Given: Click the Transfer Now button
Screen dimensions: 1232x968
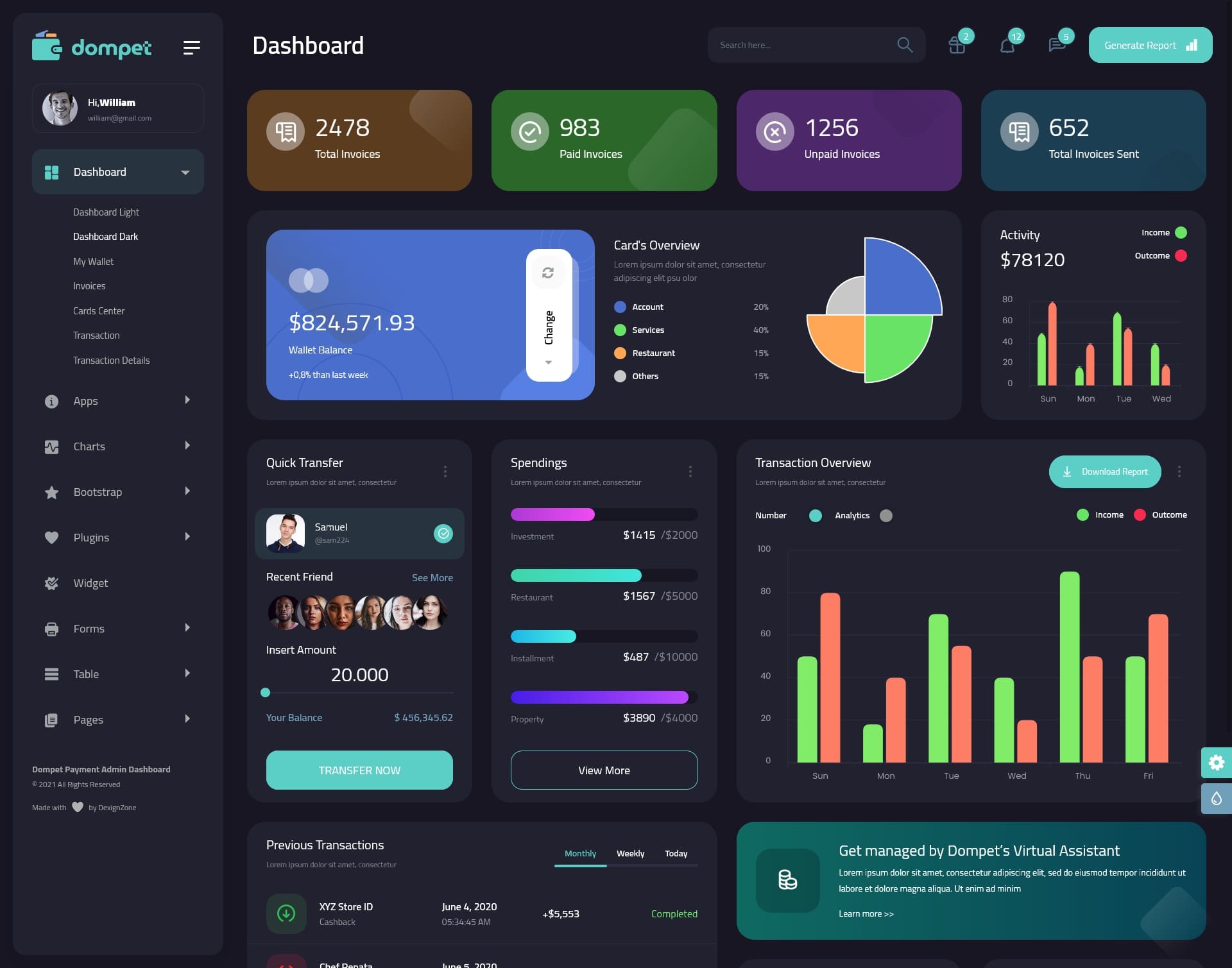Looking at the screenshot, I should coord(359,769).
